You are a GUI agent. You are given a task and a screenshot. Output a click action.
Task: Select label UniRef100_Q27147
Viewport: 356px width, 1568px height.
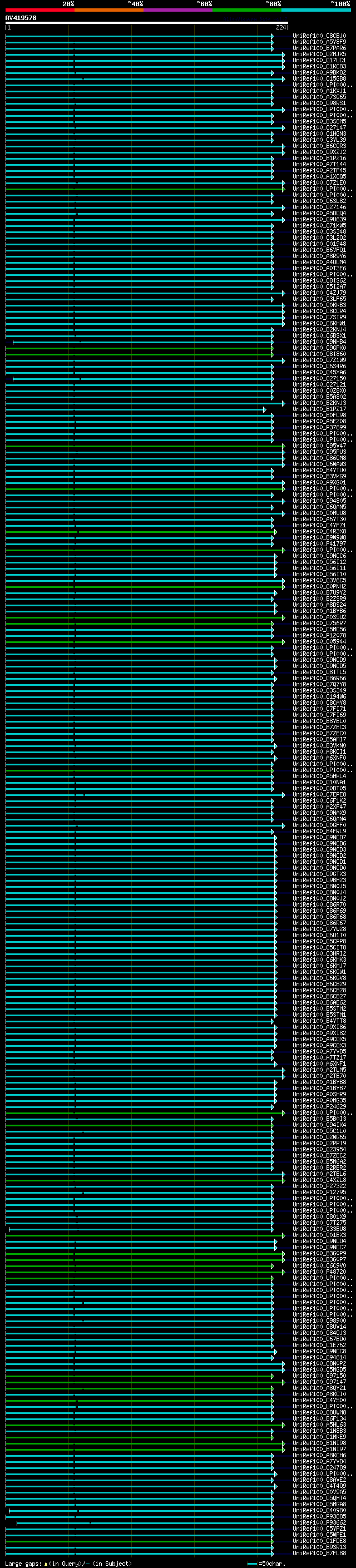(x=319, y=128)
